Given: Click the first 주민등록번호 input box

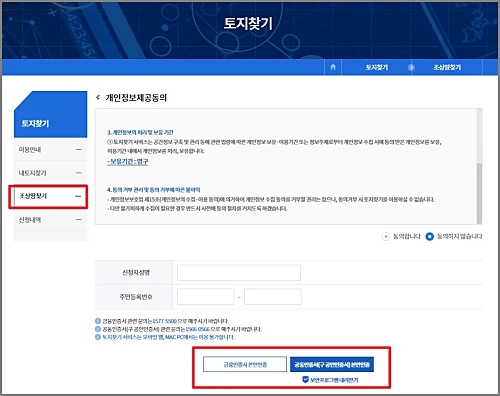Looking at the screenshot, I should pyautogui.click(x=206, y=297).
